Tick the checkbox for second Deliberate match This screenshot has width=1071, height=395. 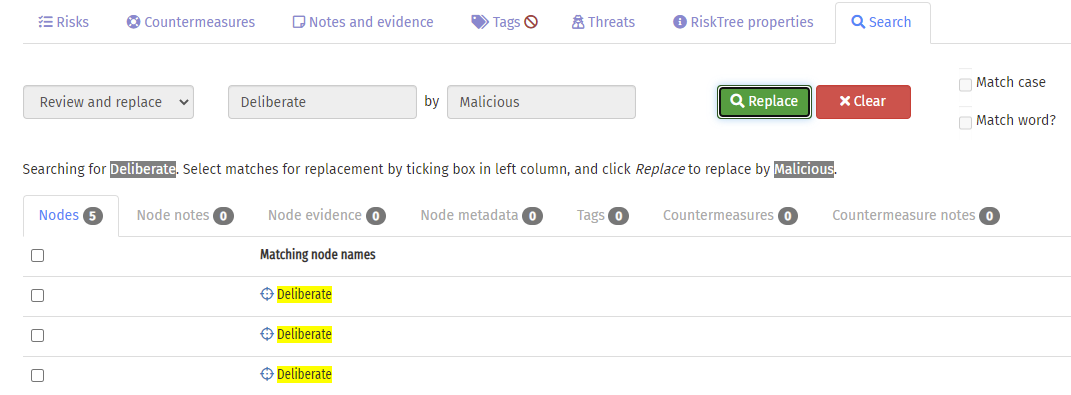[38, 336]
